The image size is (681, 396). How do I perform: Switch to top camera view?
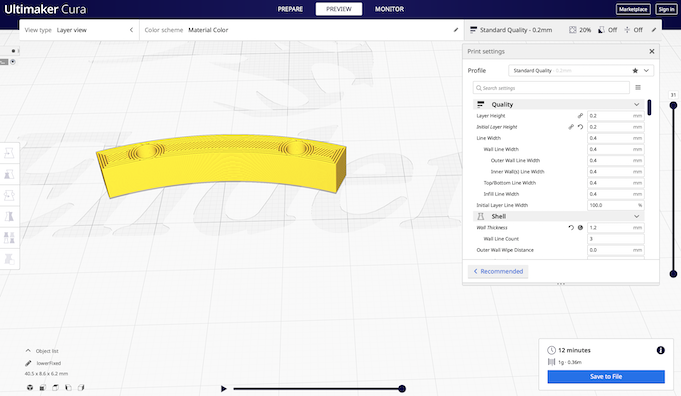[55, 387]
